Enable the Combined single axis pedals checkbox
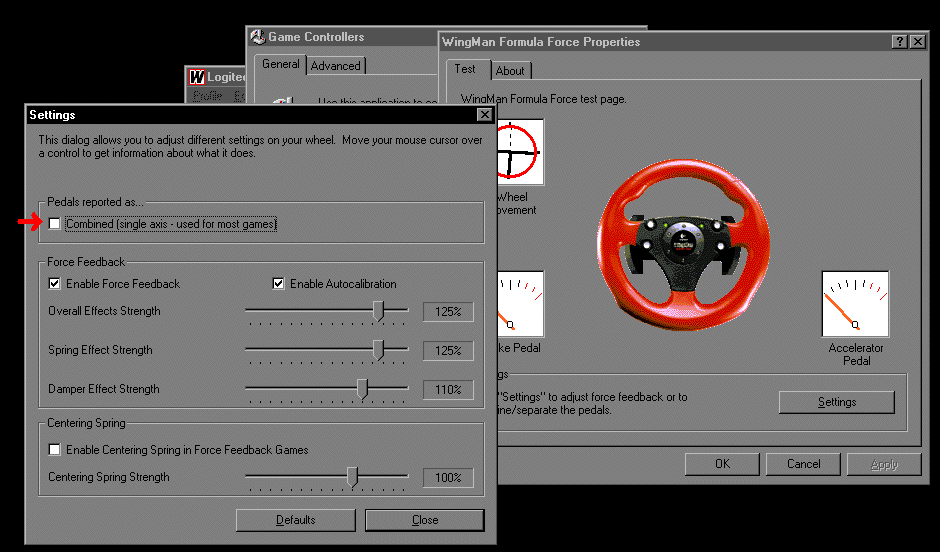940x552 pixels. click(55, 224)
